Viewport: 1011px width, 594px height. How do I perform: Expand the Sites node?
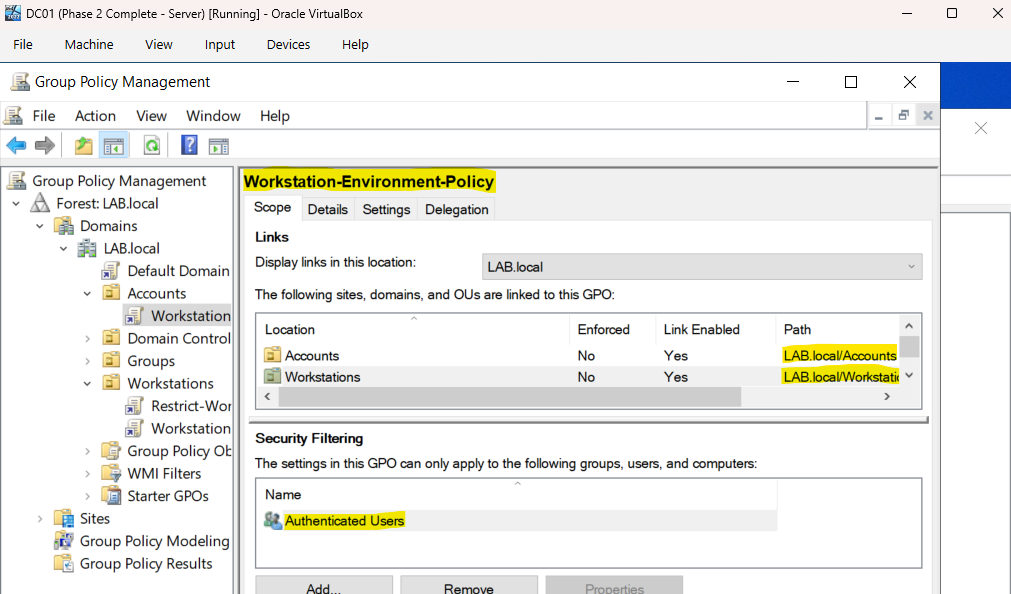point(40,519)
